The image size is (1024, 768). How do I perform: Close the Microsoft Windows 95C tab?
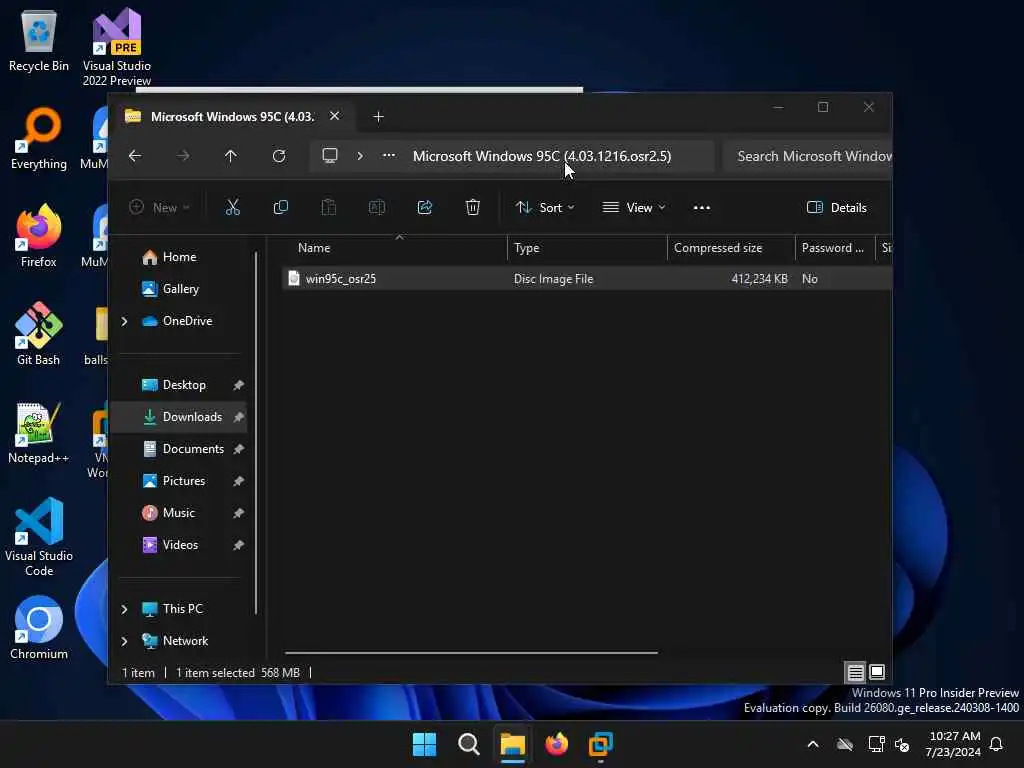pyautogui.click(x=334, y=116)
